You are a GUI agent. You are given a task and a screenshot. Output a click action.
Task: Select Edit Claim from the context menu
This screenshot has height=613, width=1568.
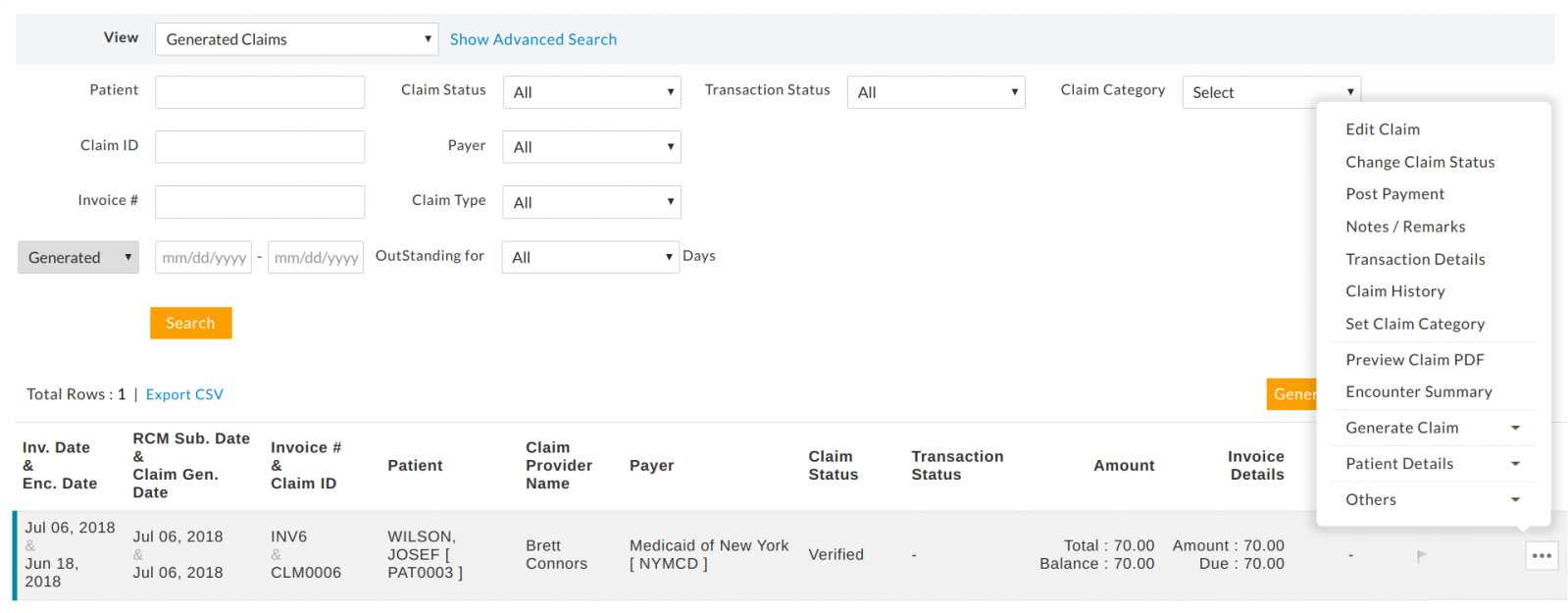[1382, 129]
